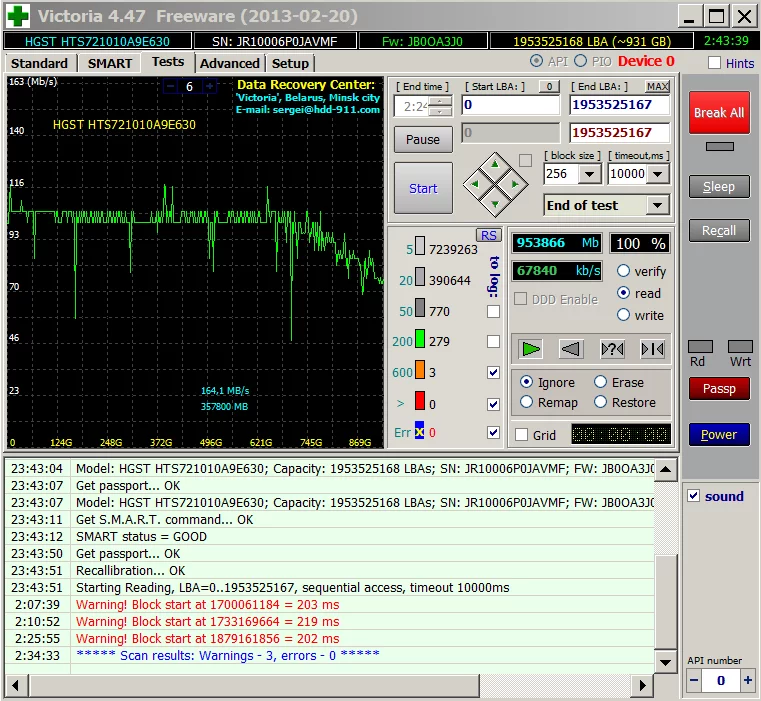761x701 pixels.
Task: Switch to the Tests tab
Action: click(x=168, y=62)
